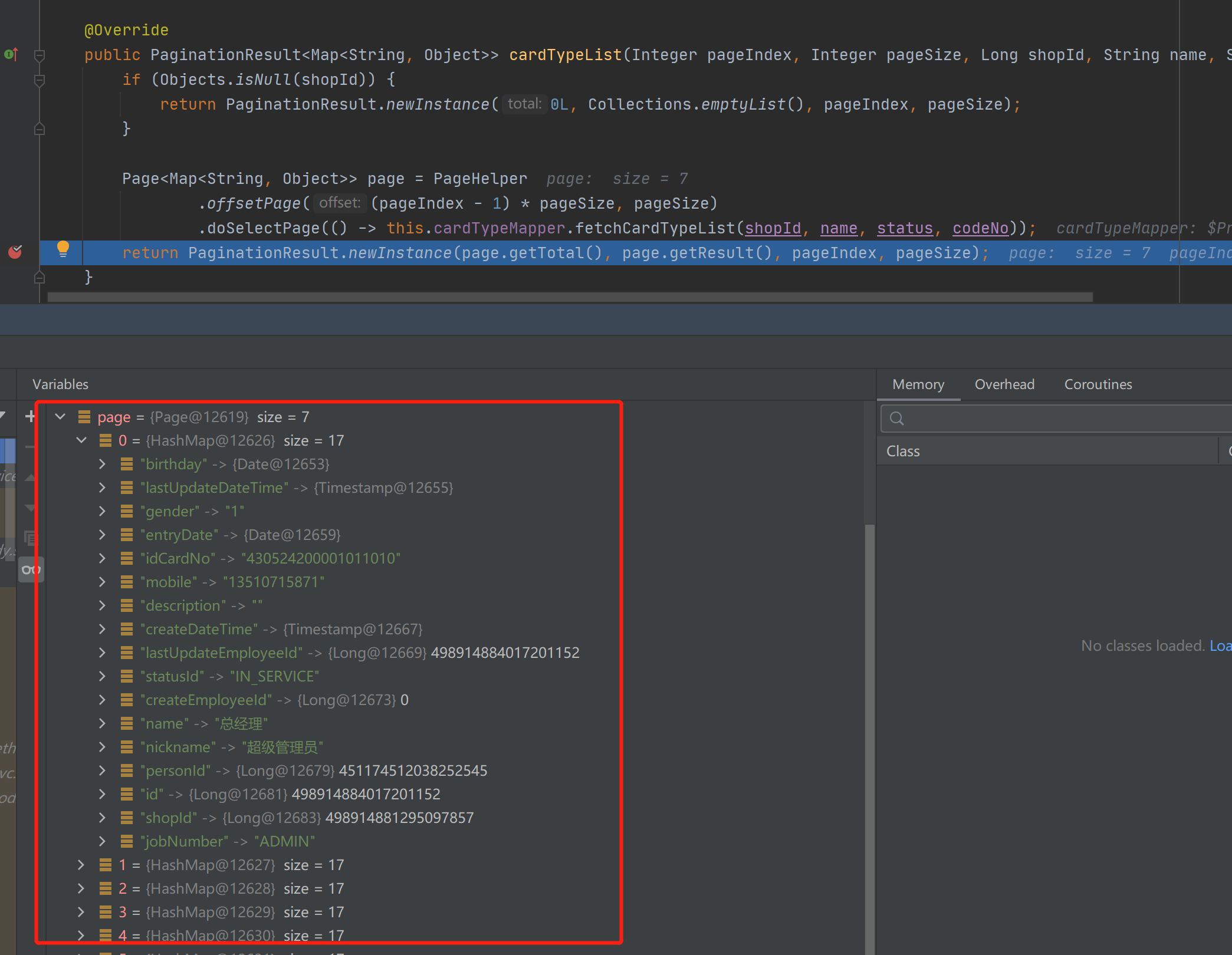Expand HashMap node 1 in the variables tree
1232x955 pixels.
81,865
